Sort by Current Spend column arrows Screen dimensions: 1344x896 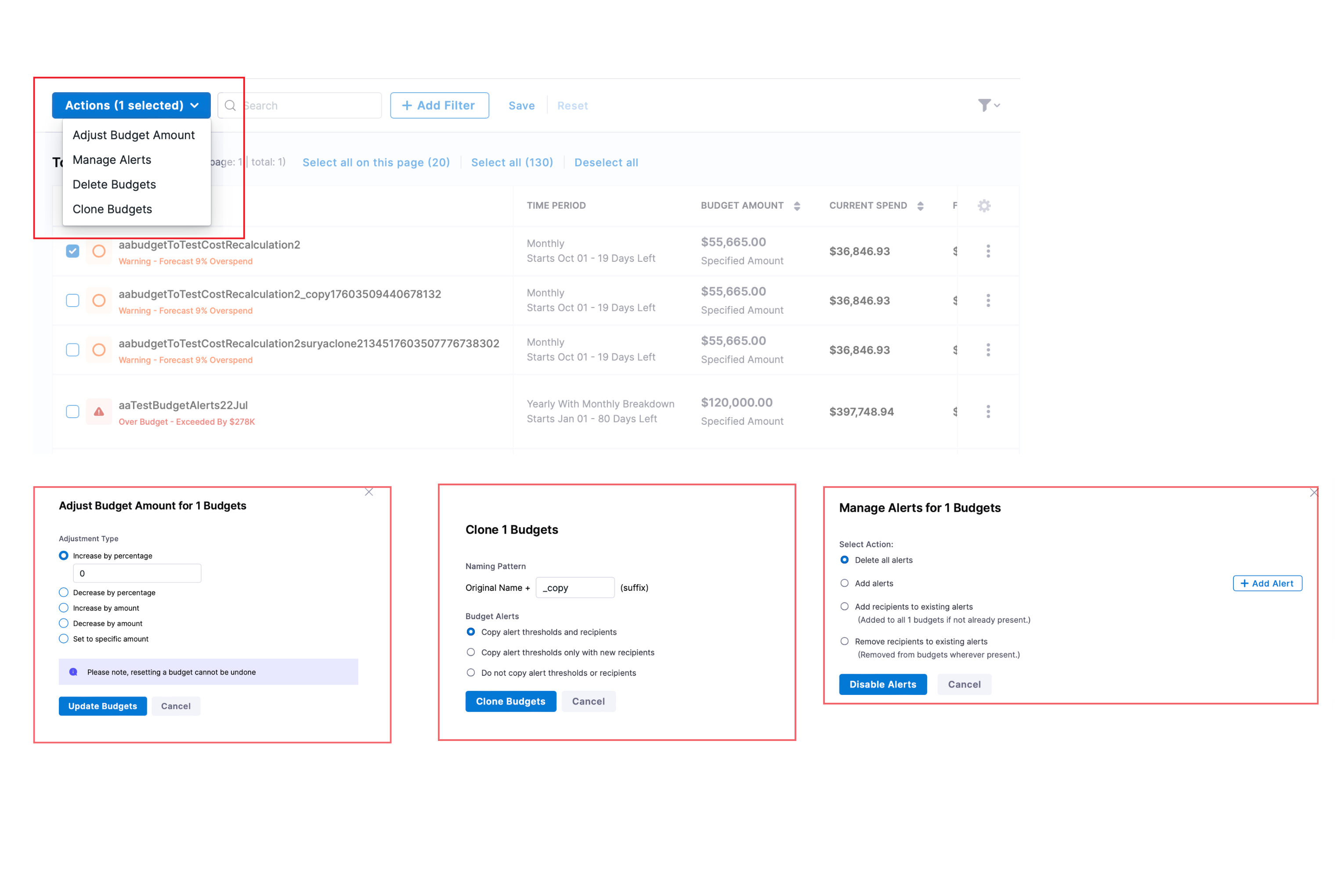click(x=921, y=206)
